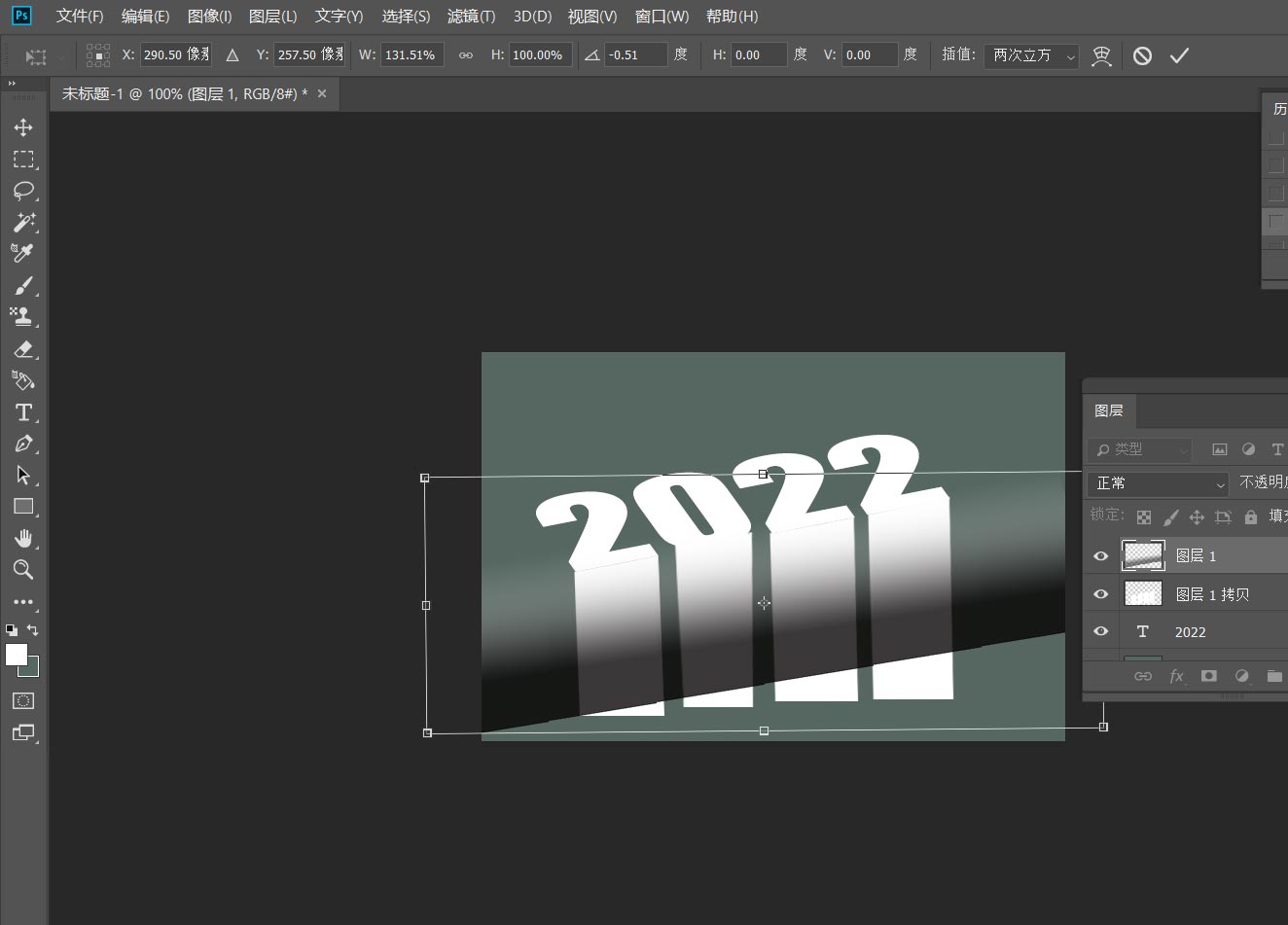Lock transparent pixels
This screenshot has width=1288, height=925.
point(1144,516)
